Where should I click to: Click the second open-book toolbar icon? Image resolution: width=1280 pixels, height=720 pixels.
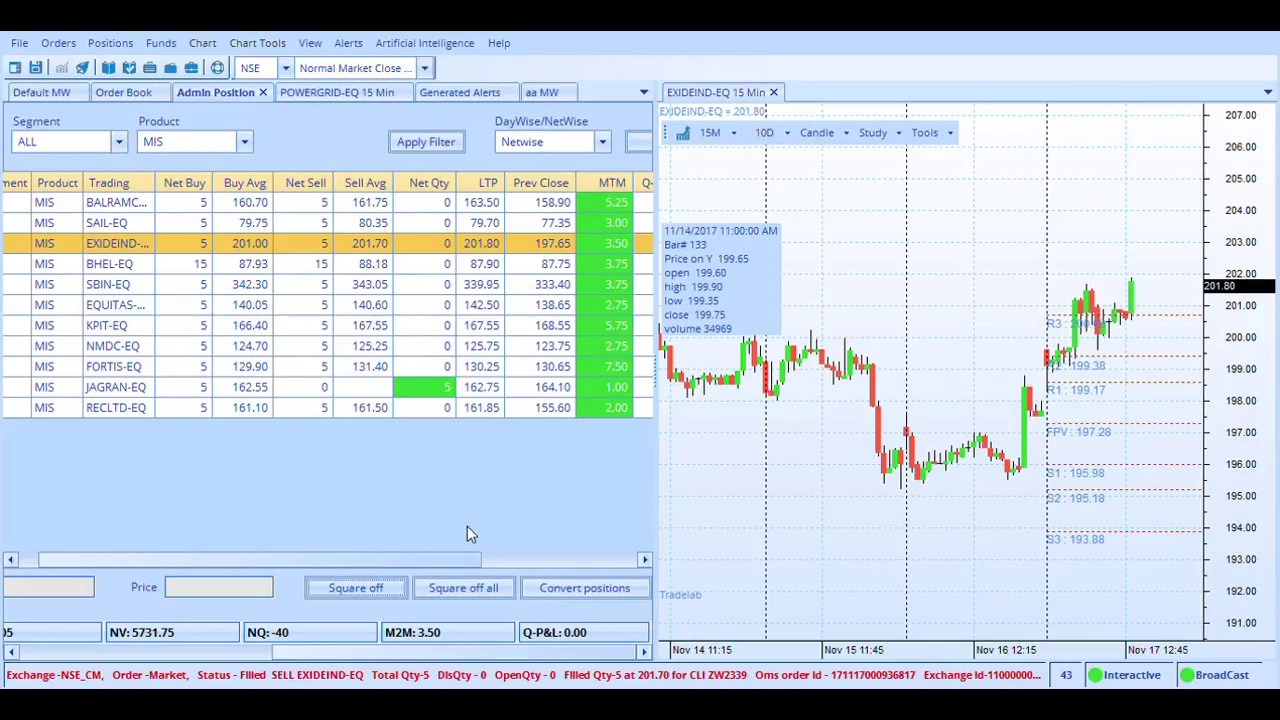[x=129, y=68]
